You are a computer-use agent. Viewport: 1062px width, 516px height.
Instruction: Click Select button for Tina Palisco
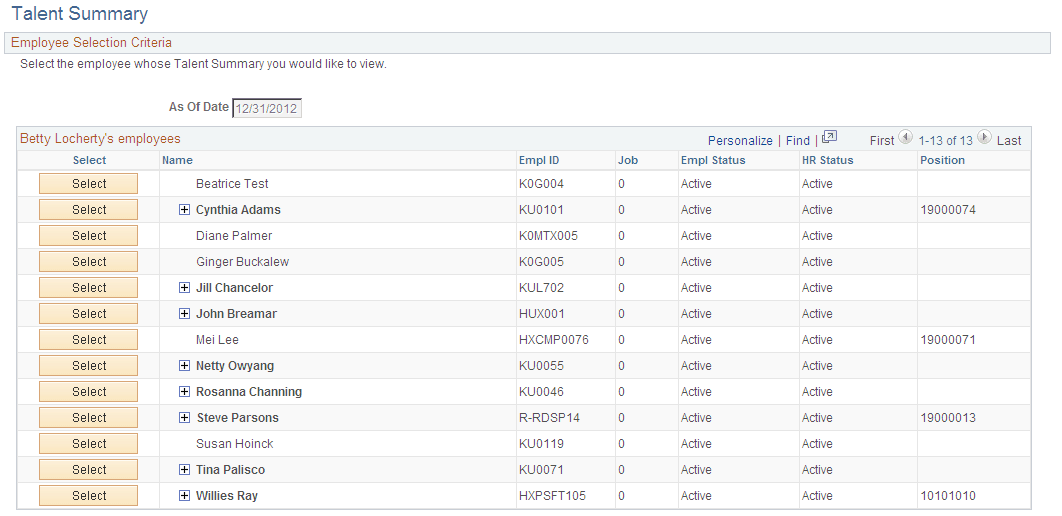89,469
